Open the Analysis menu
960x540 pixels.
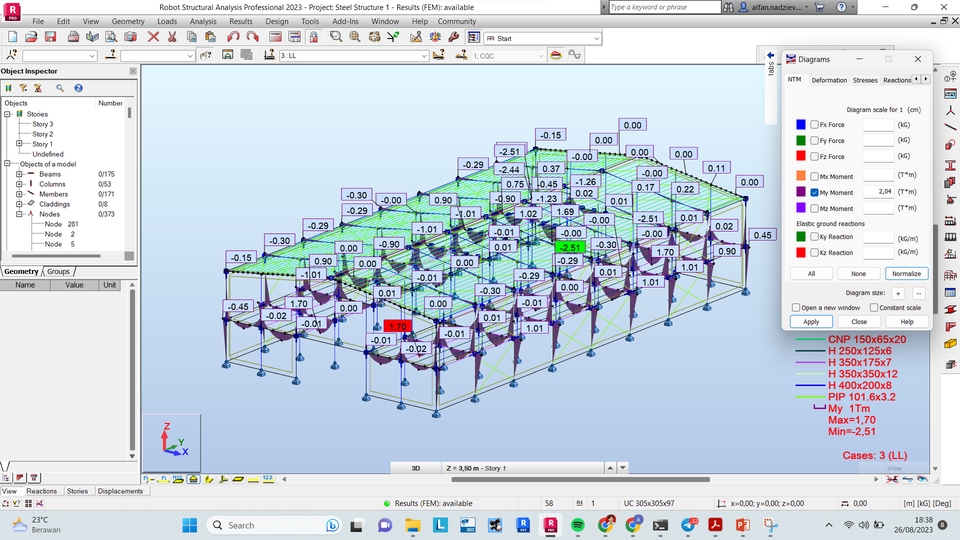tap(203, 21)
